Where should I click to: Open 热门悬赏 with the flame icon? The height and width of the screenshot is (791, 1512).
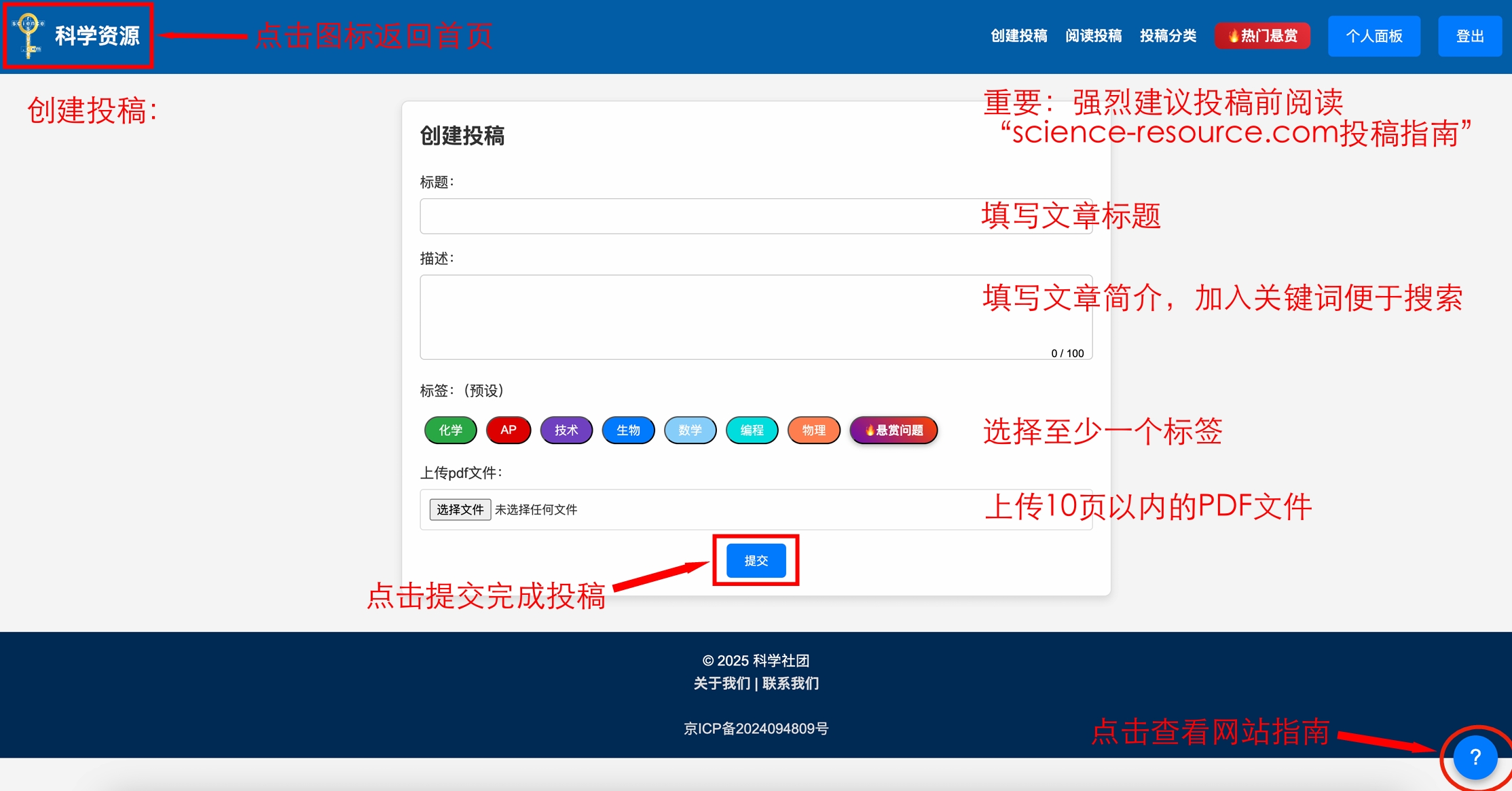pos(1262,36)
